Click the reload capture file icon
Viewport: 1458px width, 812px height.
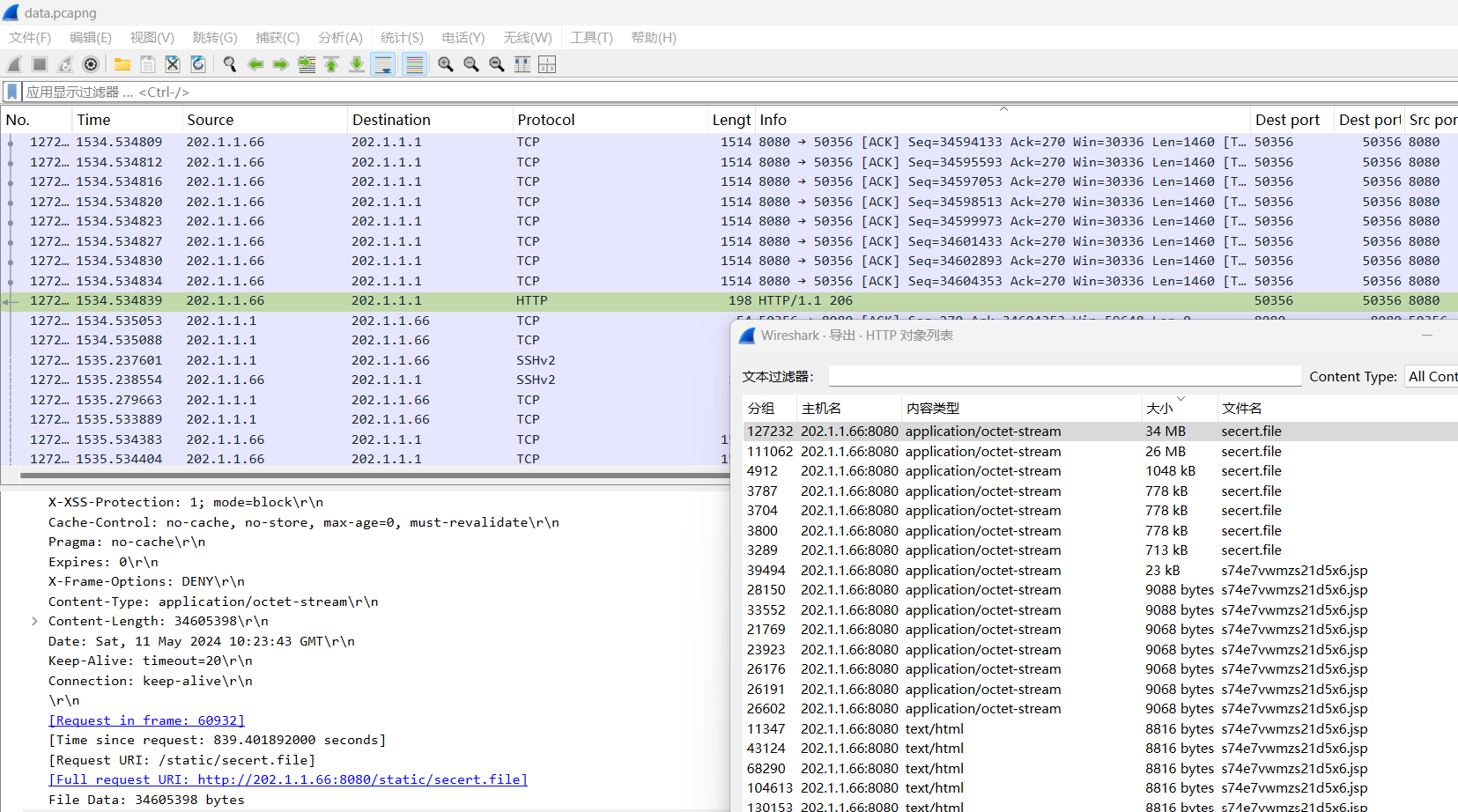[x=198, y=64]
